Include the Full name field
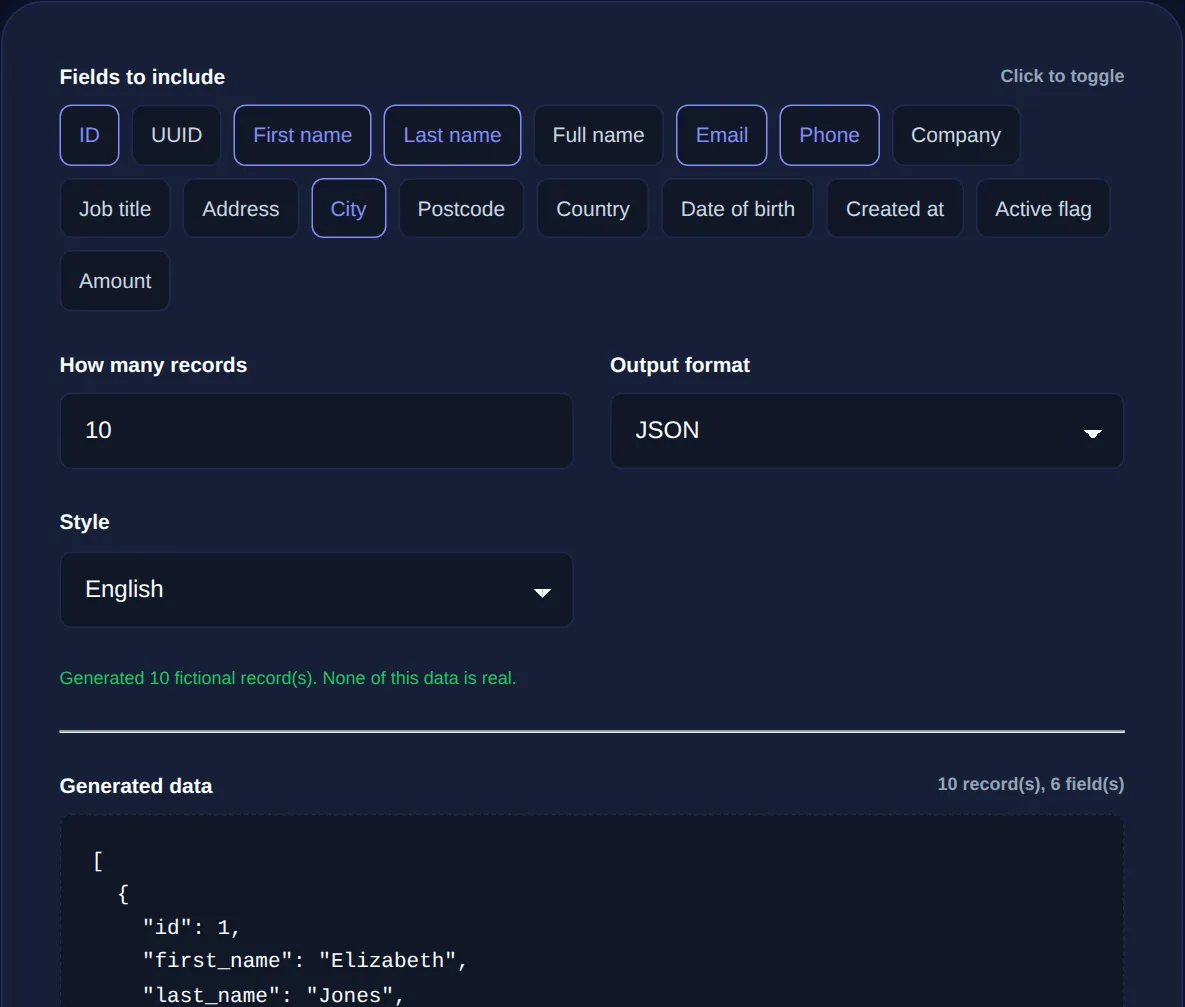 click(598, 135)
